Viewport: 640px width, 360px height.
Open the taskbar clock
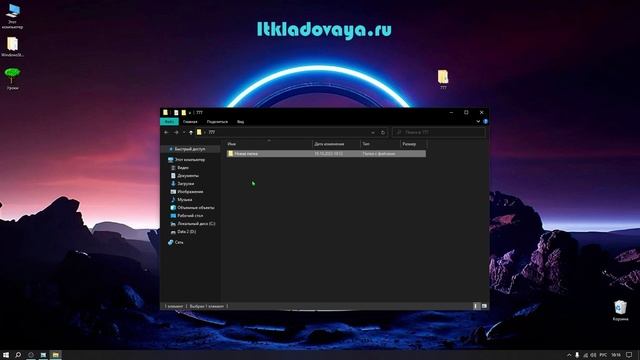616,355
